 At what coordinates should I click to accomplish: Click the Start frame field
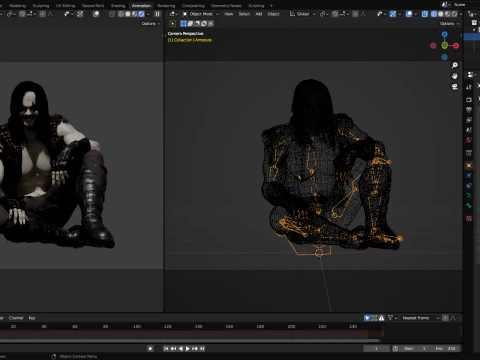click(415, 348)
